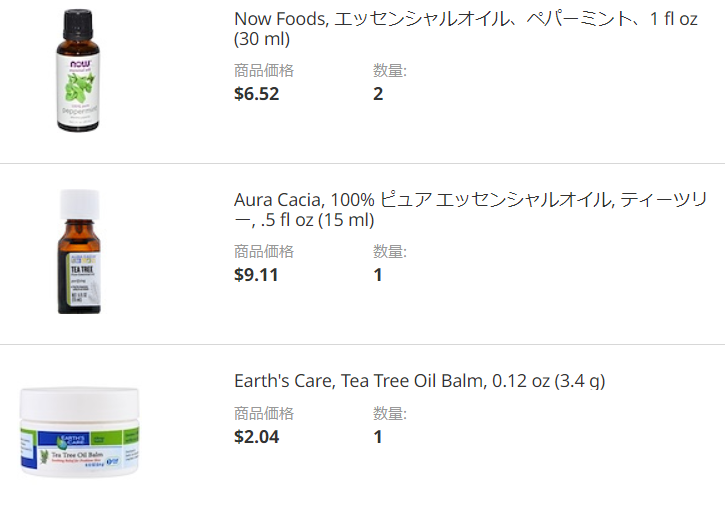The width and height of the screenshot is (725, 506).
Task: Click 商品価格 label above $9.11
Action: click(264, 252)
